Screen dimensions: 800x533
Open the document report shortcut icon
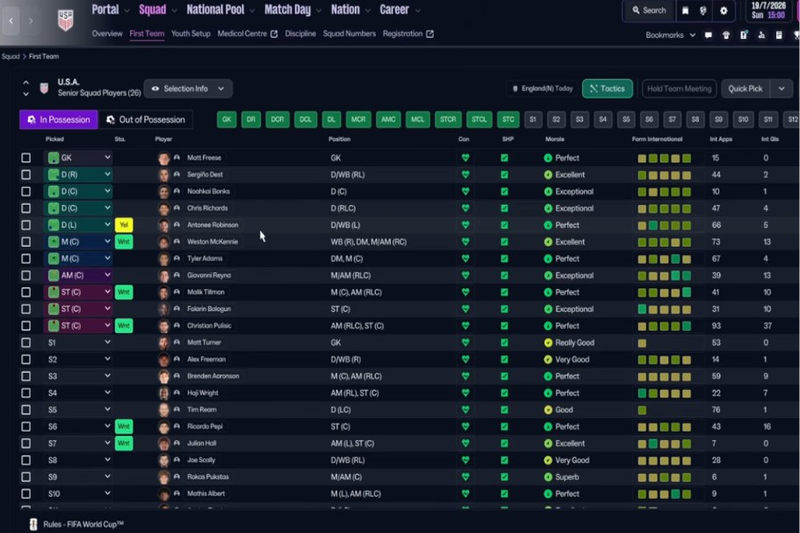coord(779,35)
